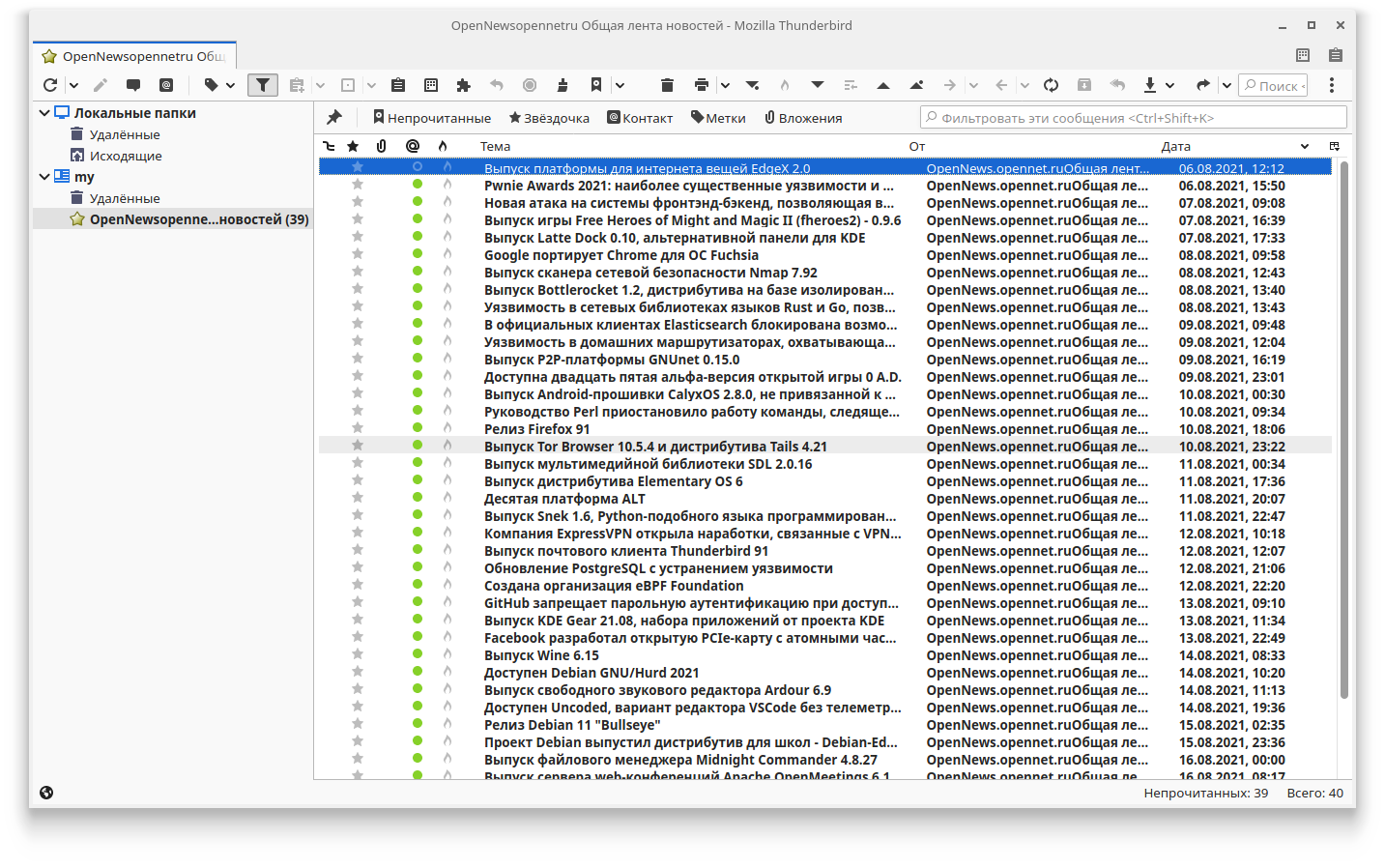Click the download arrow icon in toolbar
1385x868 pixels.
click(1150, 85)
